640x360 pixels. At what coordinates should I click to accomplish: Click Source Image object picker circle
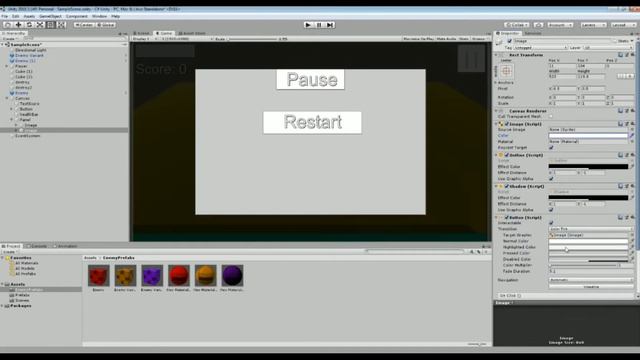(x=632, y=129)
